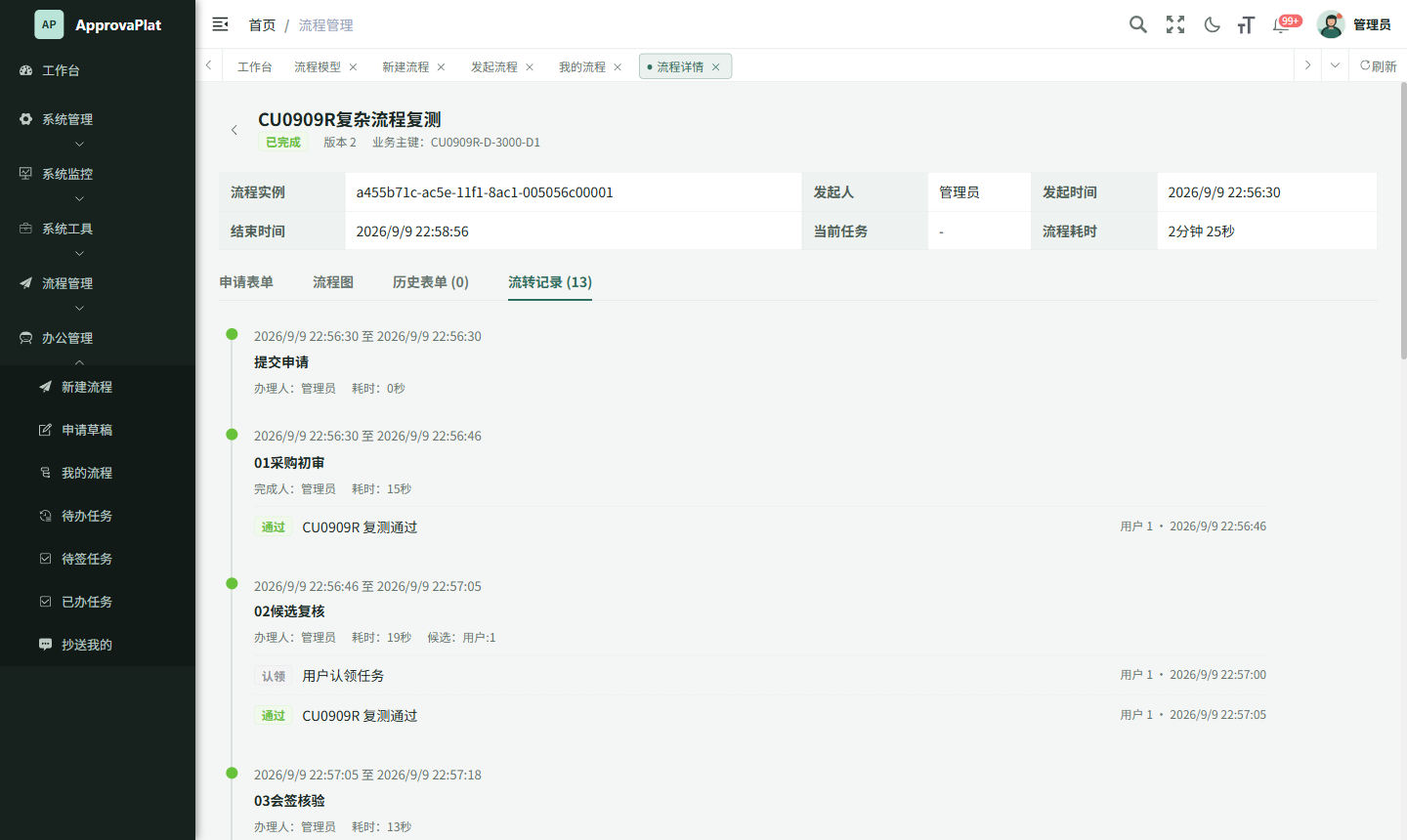The image size is (1407, 840).
Task: Open the notifications bell with 99+ badge
Action: tap(1282, 24)
